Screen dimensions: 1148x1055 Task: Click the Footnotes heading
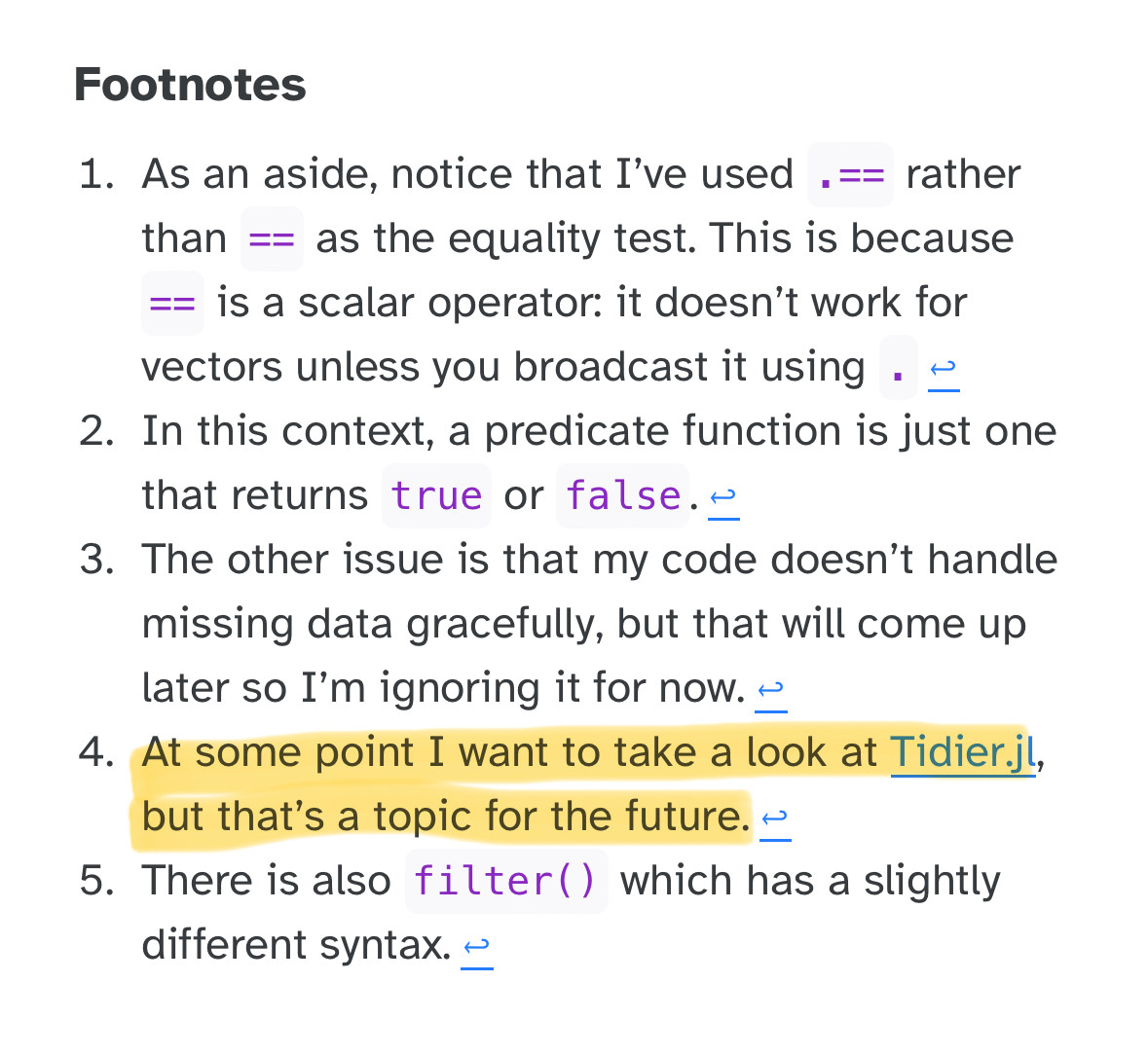(190, 85)
